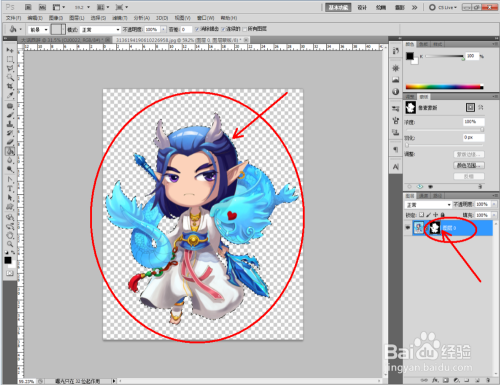Click the Invert button in Masks panel
Screen dimensions: 500x385
pyautogui.click(x=469, y=176)
